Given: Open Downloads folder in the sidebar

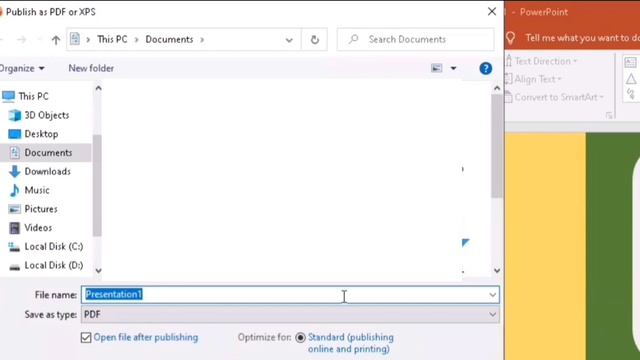Looking at the screenshot, I should pos(48,171).
